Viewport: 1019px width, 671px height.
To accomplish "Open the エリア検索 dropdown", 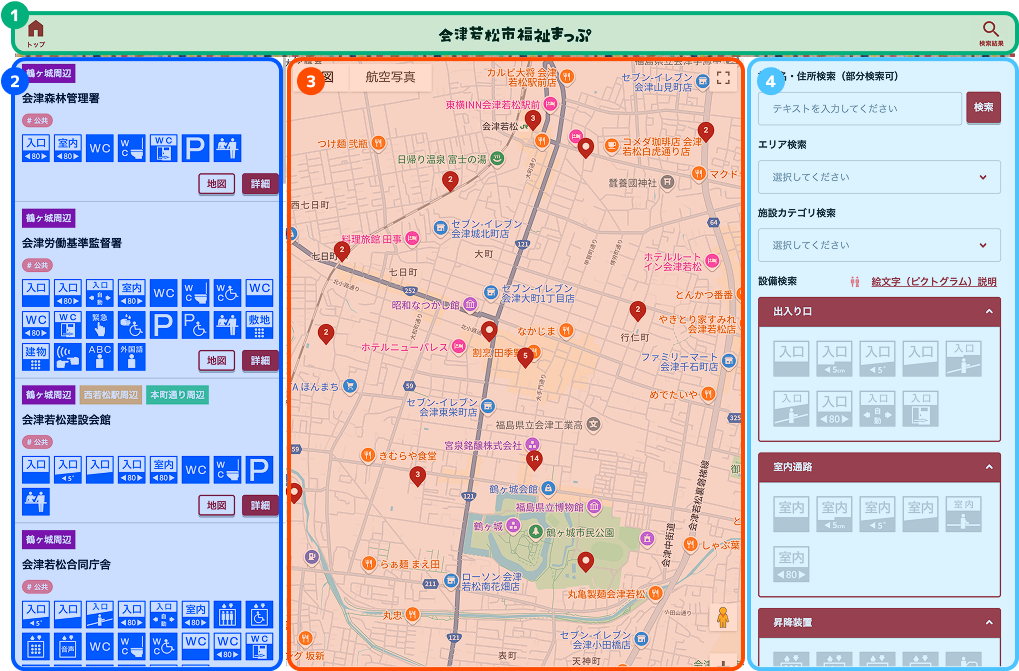I will (x=879, y=177).
